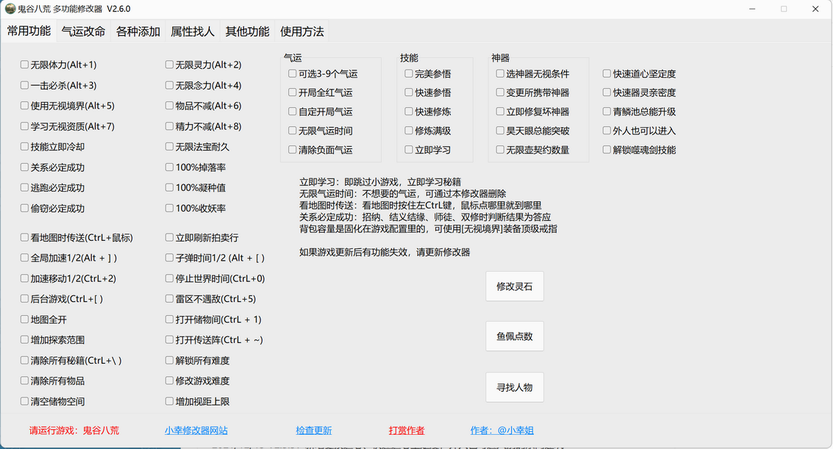Click 检查更新 link
The image size is (833, 449).
tap(314, 430)
